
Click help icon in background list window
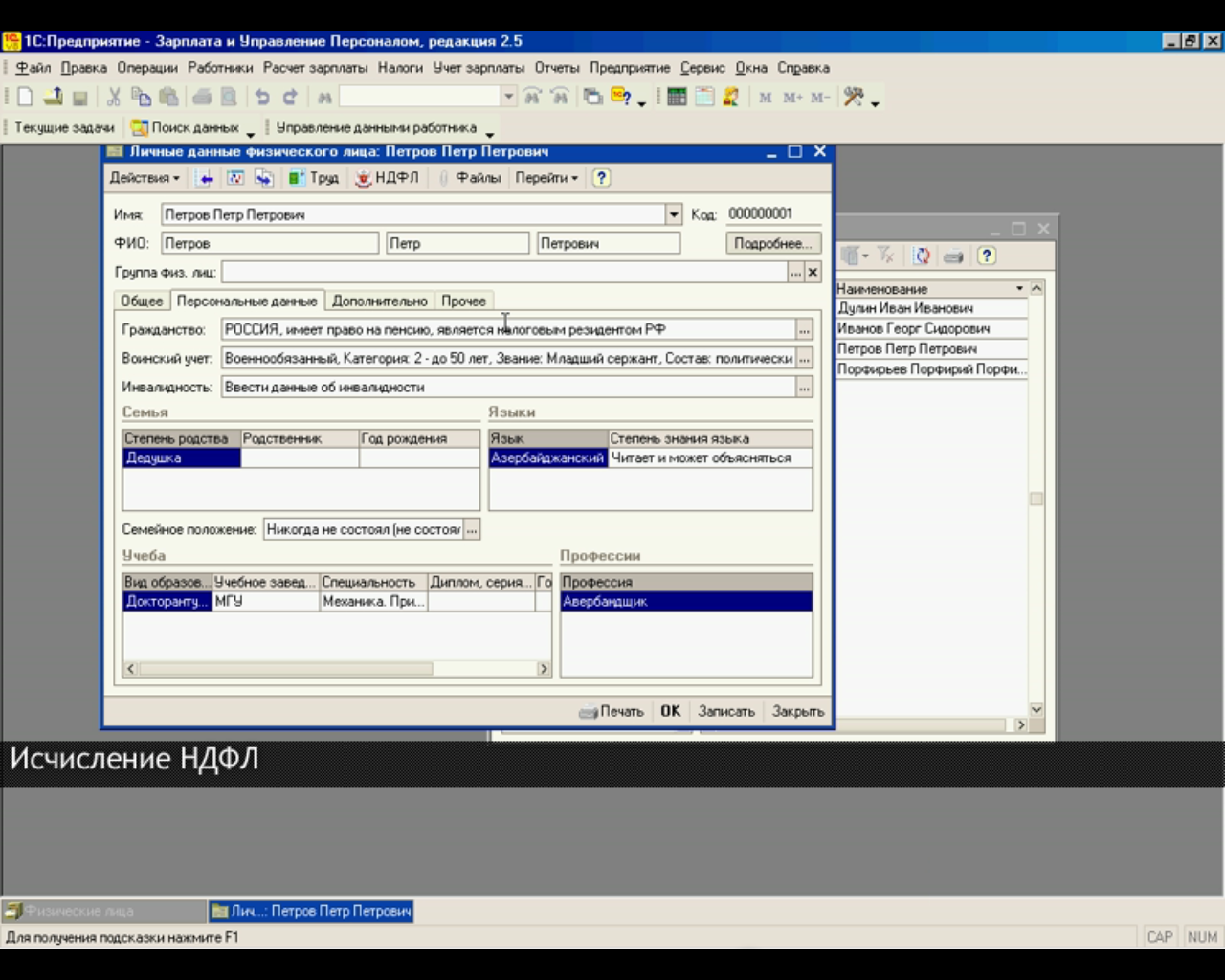[x=987, y=256]
